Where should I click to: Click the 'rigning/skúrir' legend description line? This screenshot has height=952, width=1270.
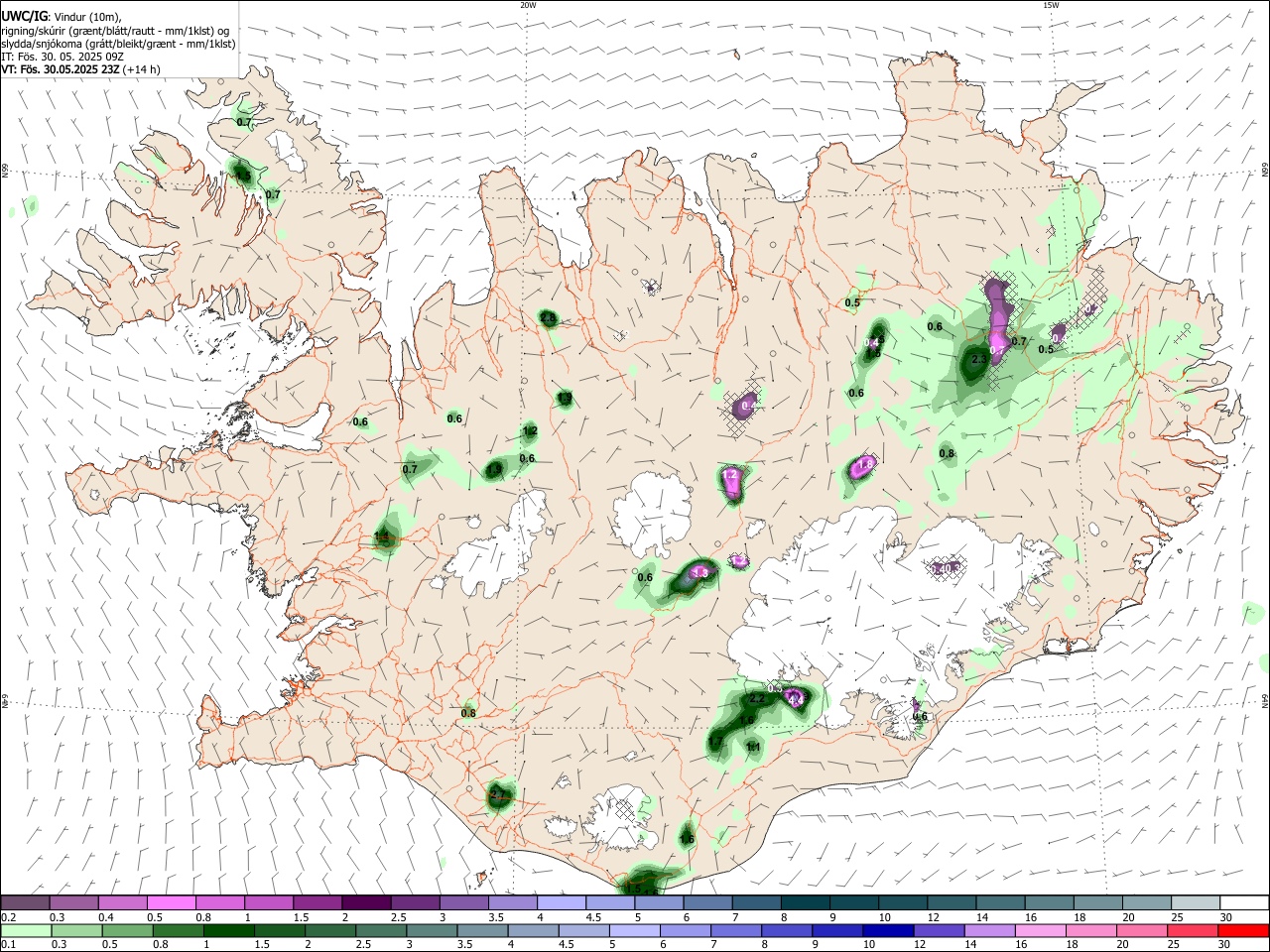(x=116, y=31)
